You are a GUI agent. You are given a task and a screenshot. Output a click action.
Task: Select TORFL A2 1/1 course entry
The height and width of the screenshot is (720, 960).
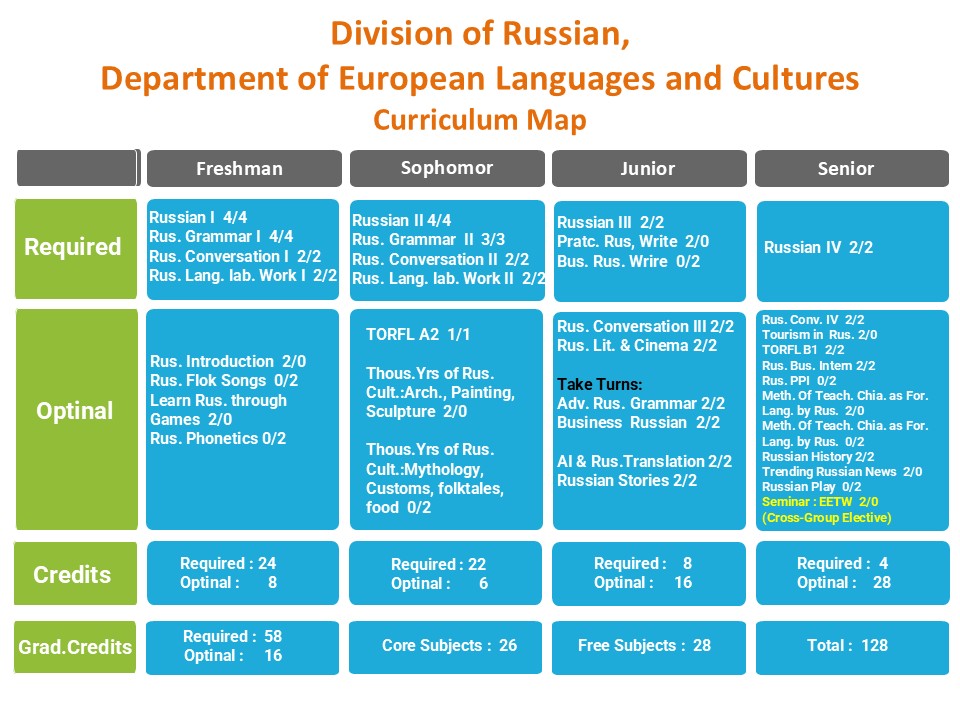416,335
